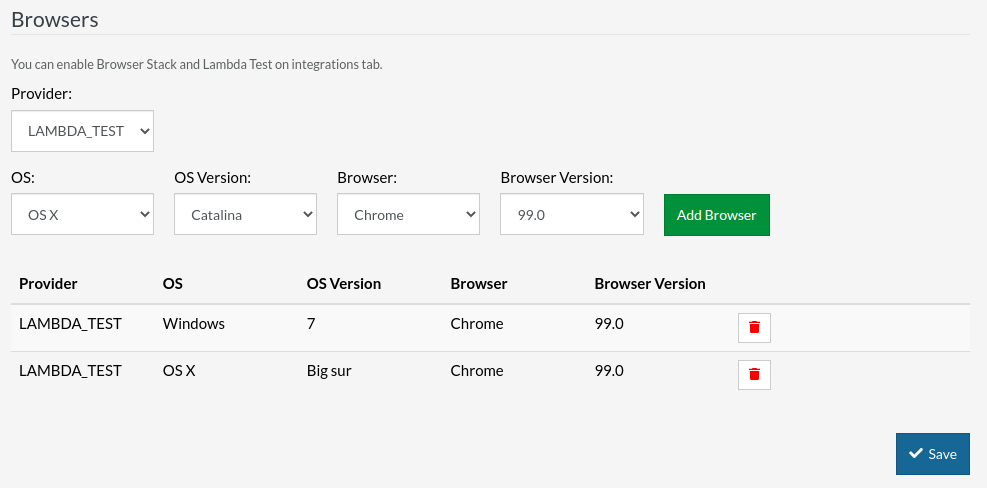
Task: Click the Browsers section heading
Action: tap(55, 19)
